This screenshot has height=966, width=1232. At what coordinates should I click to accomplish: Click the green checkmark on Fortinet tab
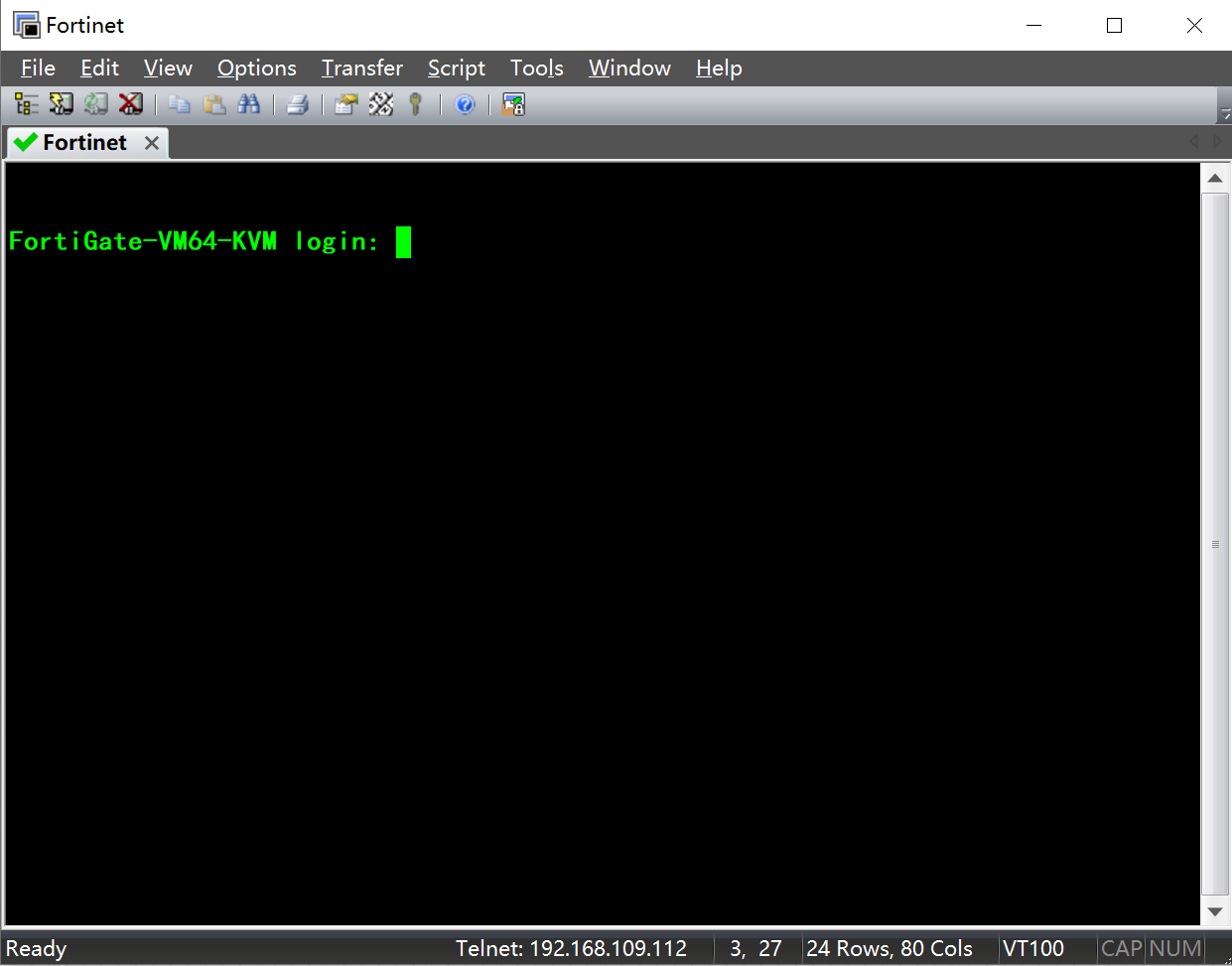pos(26,142)
